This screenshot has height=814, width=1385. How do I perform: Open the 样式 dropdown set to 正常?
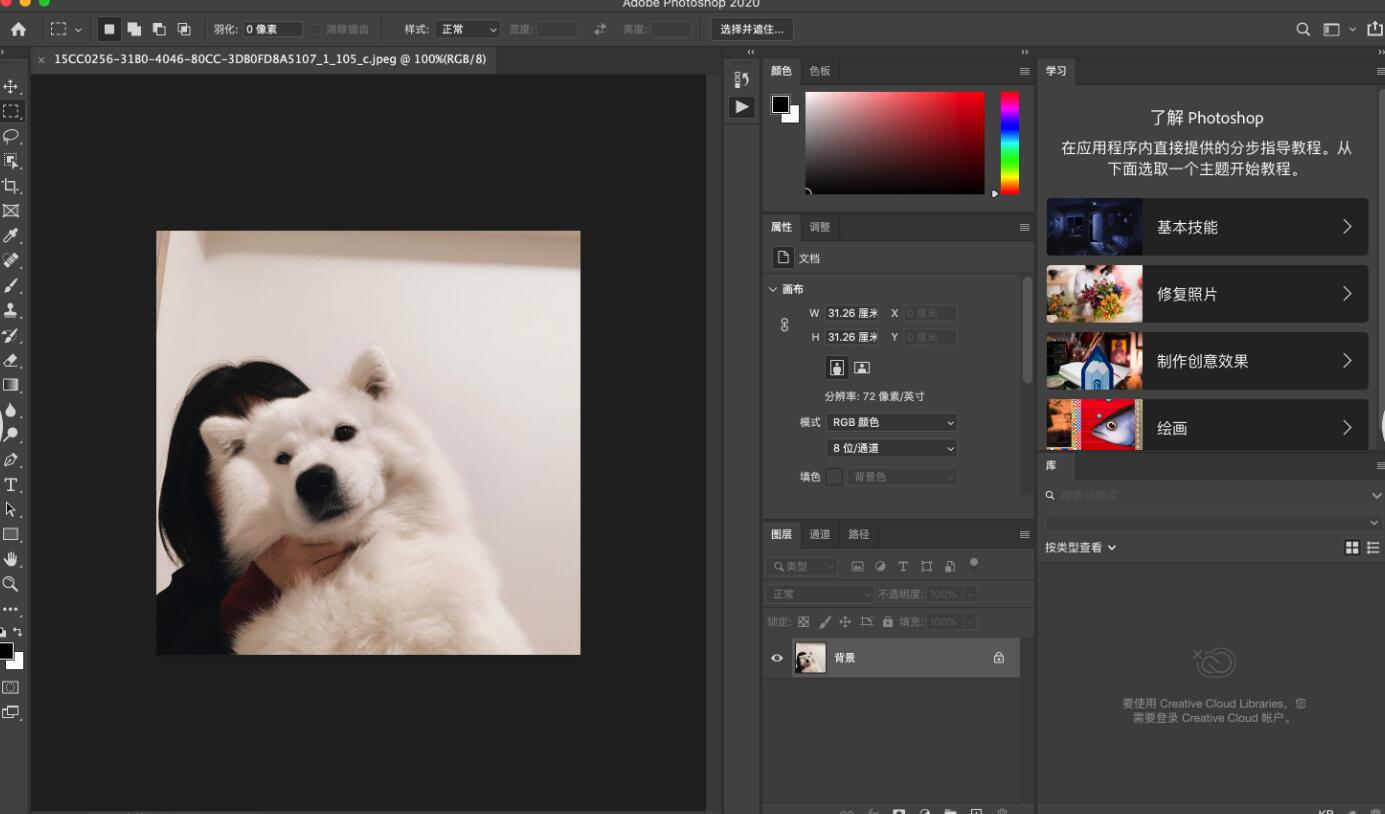pos(468,30)
